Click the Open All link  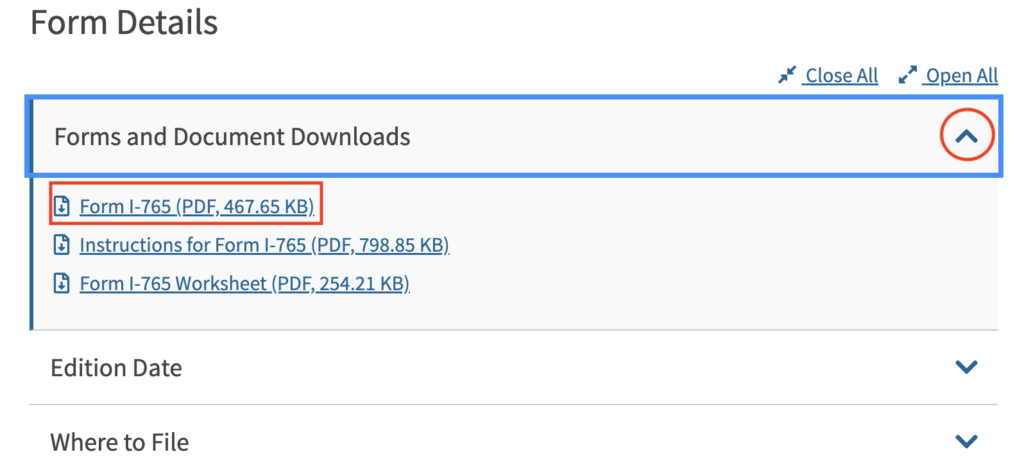(x=961, y=76)
